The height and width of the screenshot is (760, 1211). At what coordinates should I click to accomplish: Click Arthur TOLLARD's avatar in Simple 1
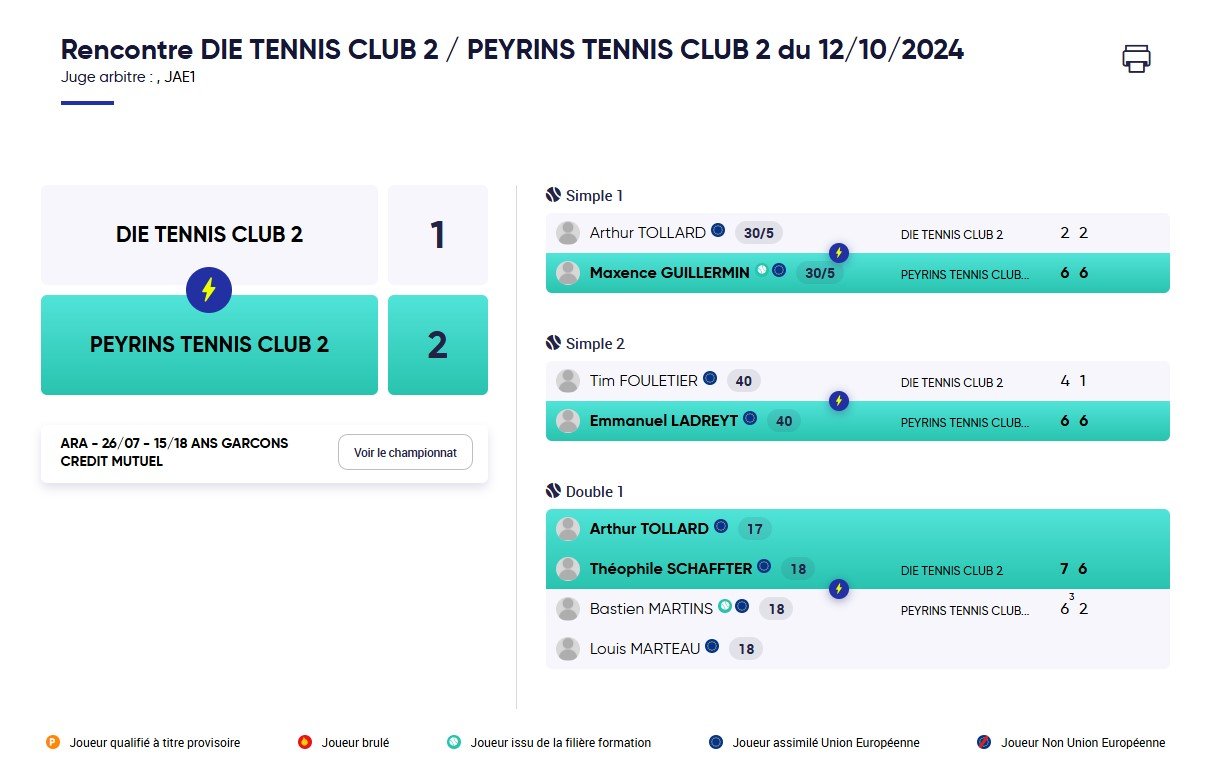tap(568, 233)
